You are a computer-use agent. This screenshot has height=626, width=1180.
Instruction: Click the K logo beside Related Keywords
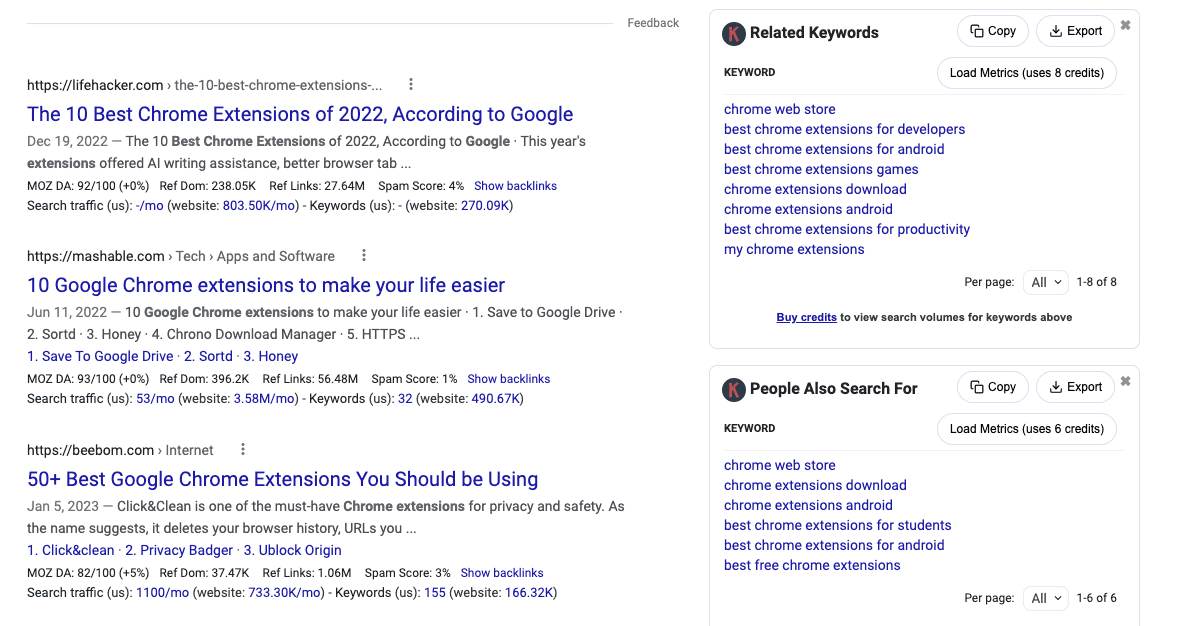click(x=734, y=33)
